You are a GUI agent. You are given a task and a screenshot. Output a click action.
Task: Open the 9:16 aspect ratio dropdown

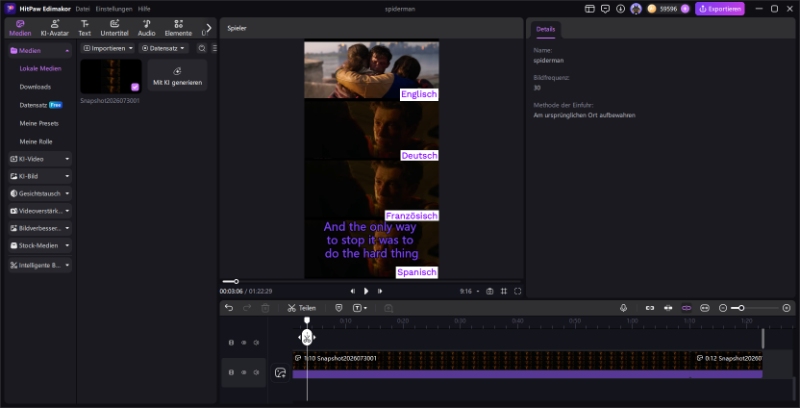tap(469, 291)
